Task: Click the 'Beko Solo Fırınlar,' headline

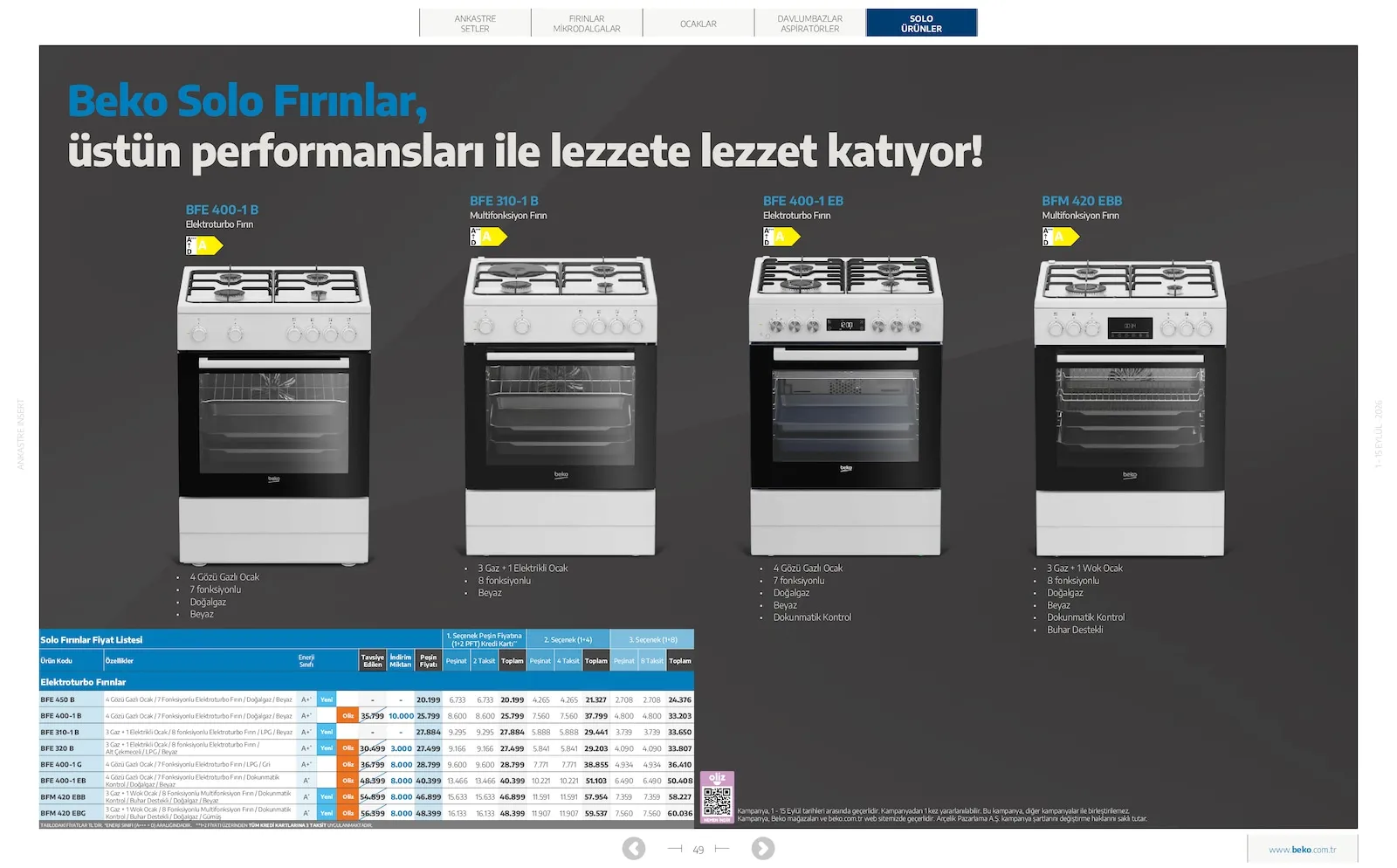Action: click(248, 101)
